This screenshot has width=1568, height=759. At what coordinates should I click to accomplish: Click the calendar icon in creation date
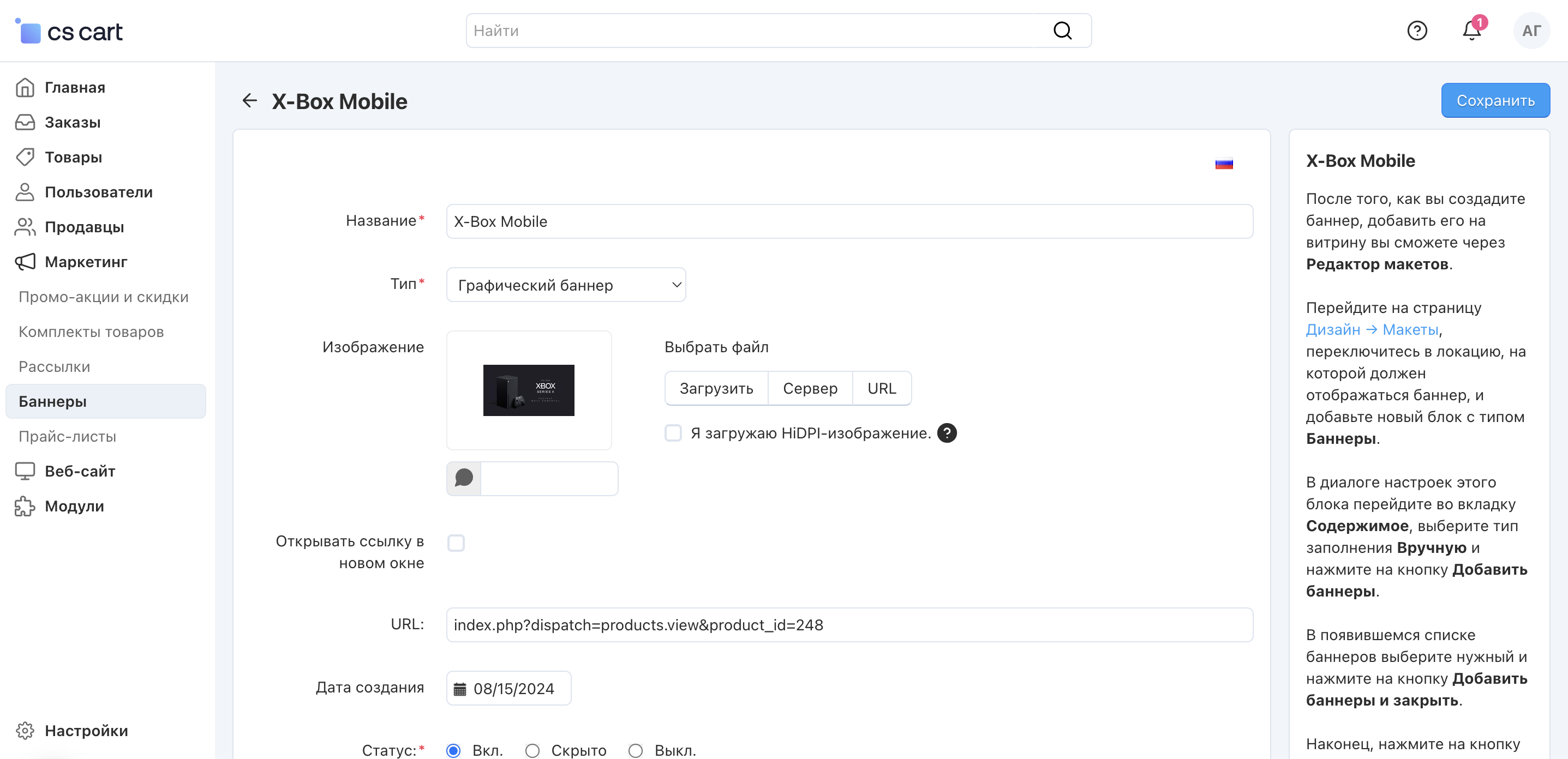(459, 689)
